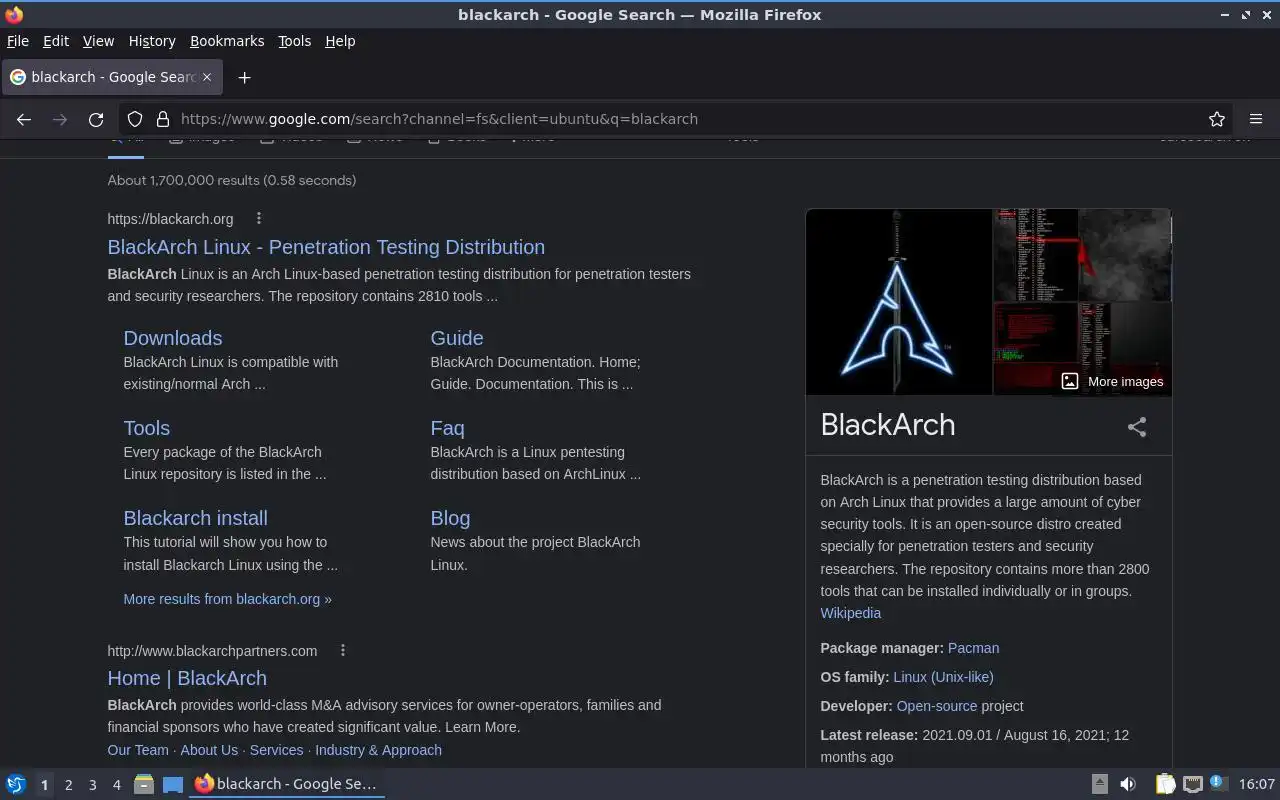
Task: Switch to workspace 4
Action: click(116, 785)
